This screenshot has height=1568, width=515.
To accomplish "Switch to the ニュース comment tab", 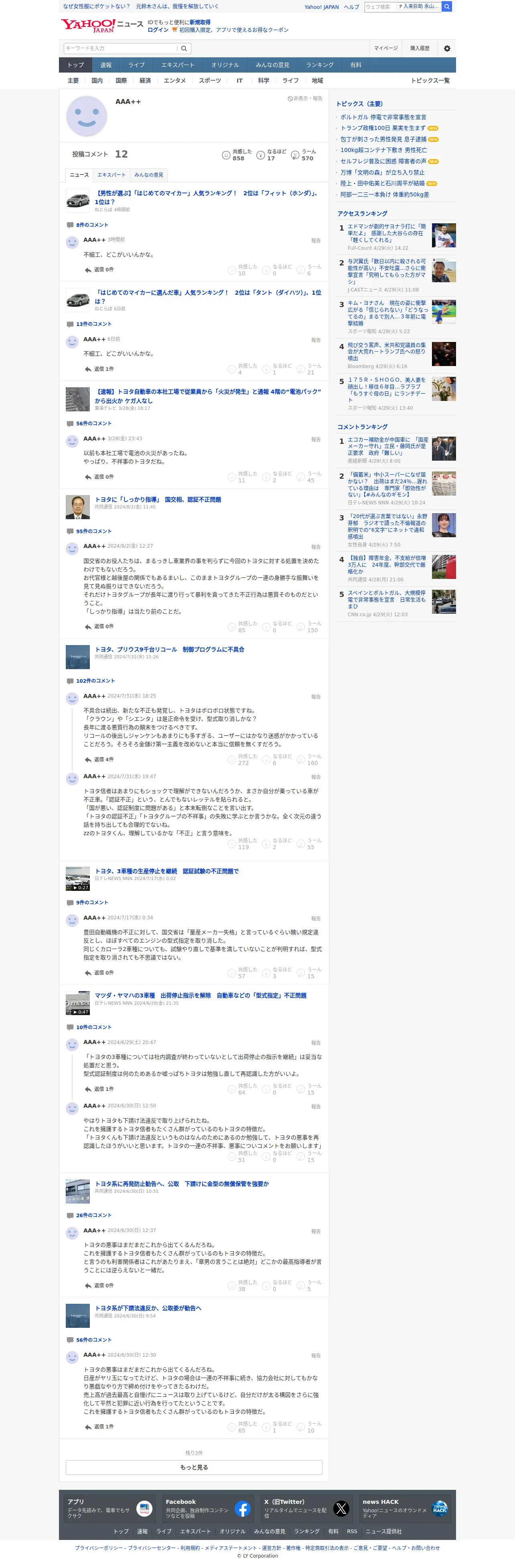I will point(79,175).
